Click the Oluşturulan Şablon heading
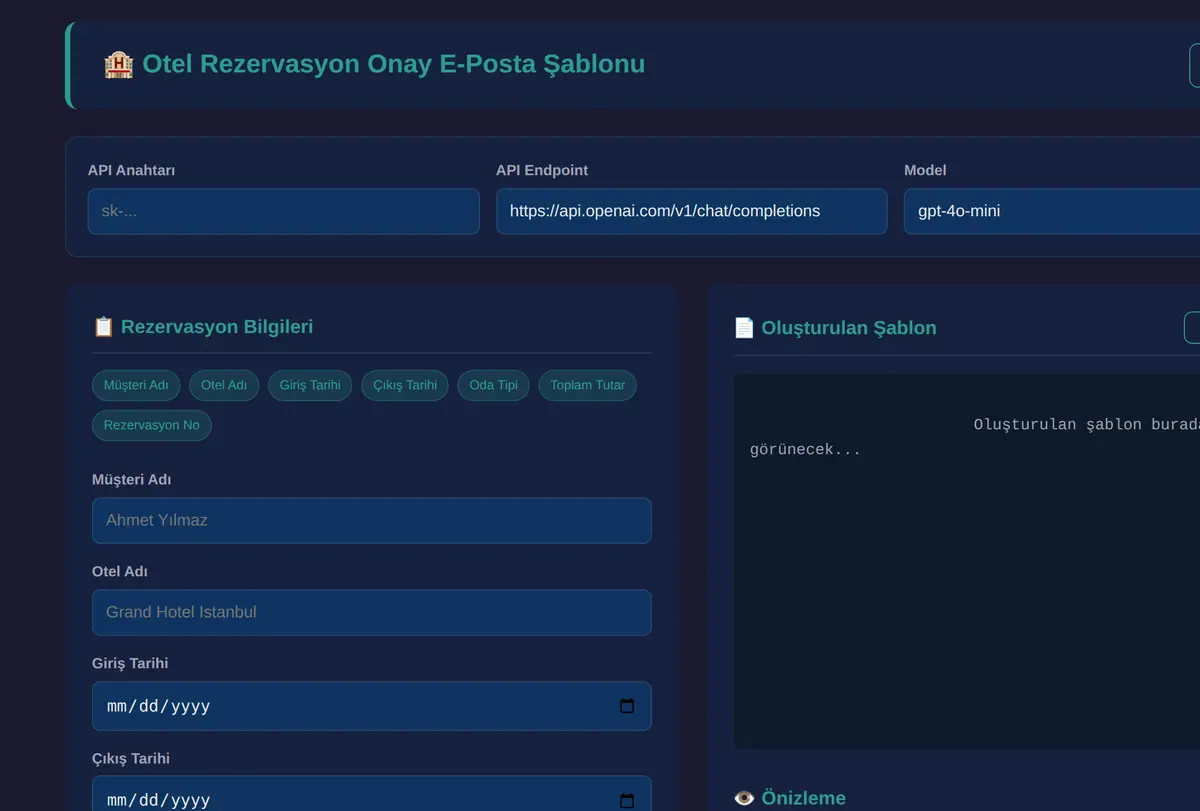Viewport: 1200px width, 811px height. [x=849, y=328]
